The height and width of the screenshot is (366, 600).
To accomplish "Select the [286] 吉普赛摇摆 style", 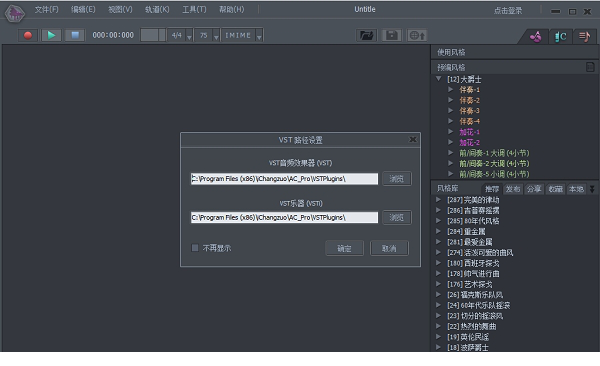I will point(473,210).
